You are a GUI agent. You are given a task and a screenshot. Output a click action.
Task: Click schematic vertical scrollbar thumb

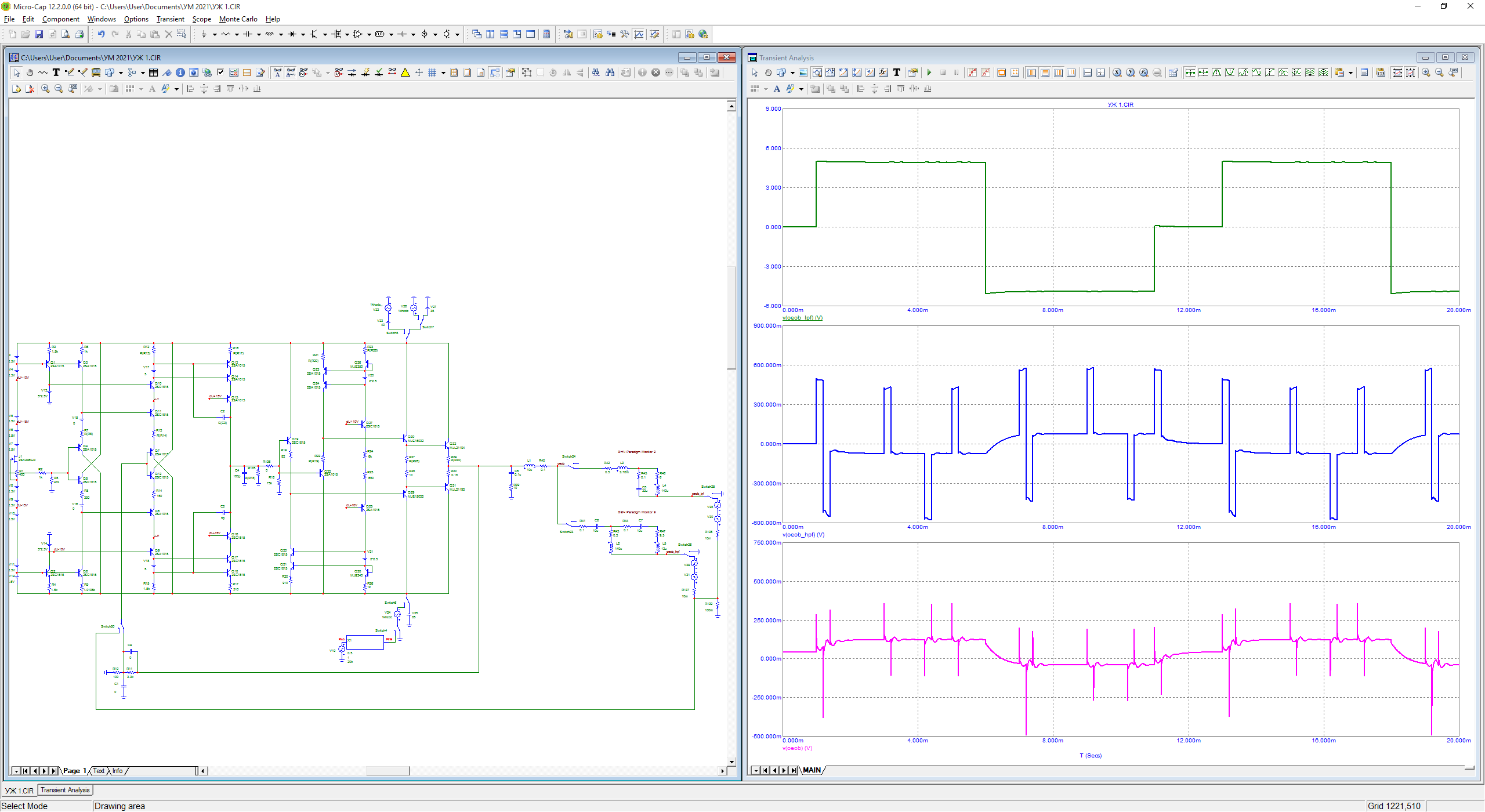tap(731, 317)
